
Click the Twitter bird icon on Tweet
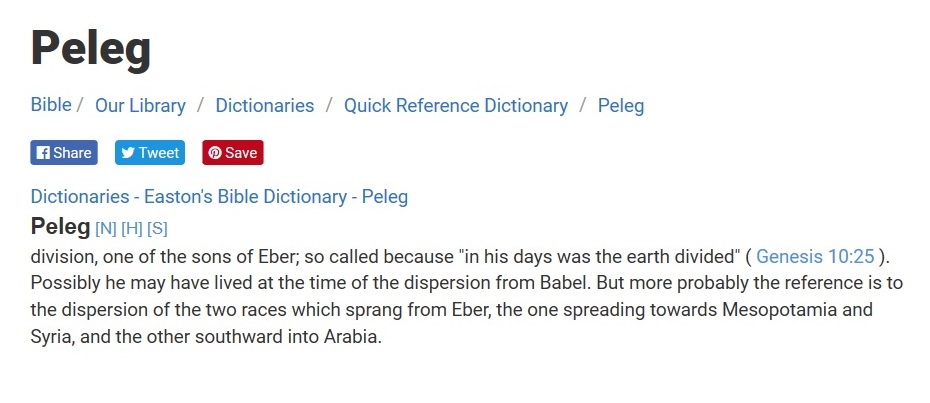[x=128, y=153]
